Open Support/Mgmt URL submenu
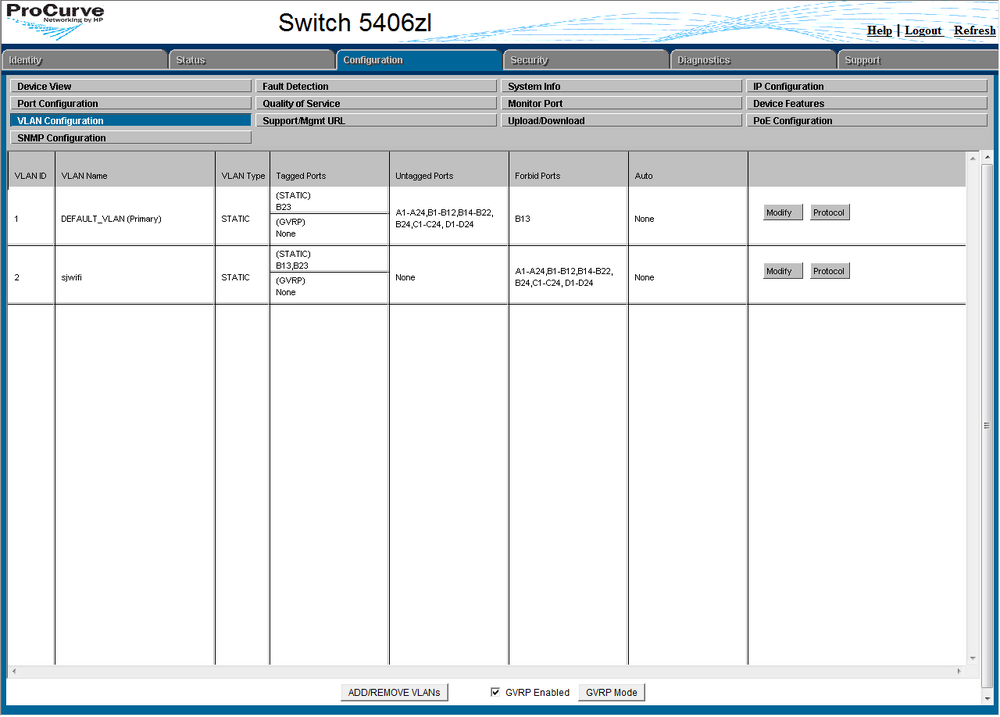1000x717 pixels. 376,121
